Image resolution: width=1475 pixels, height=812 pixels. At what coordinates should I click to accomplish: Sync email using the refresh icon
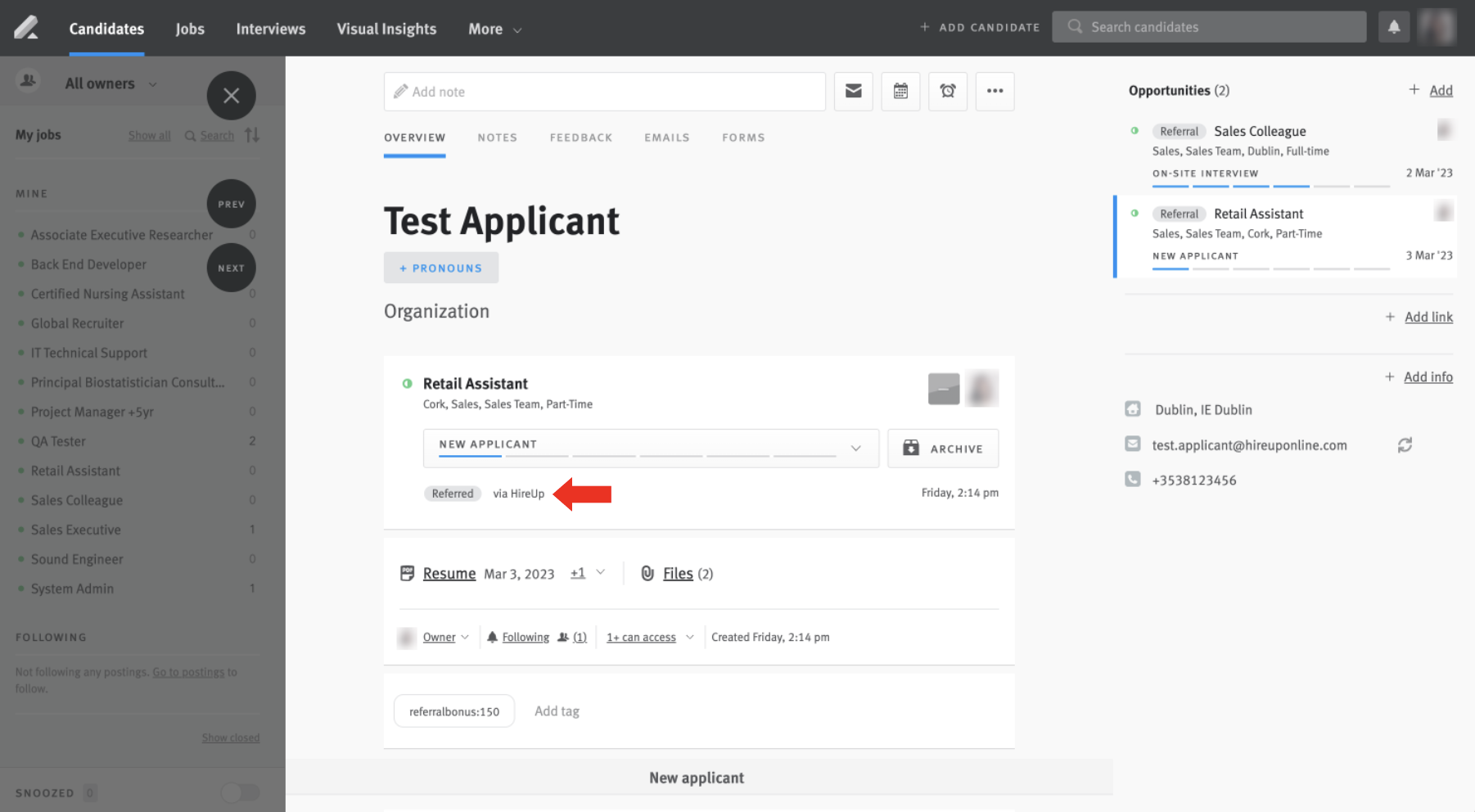(x=1405, y=444)
